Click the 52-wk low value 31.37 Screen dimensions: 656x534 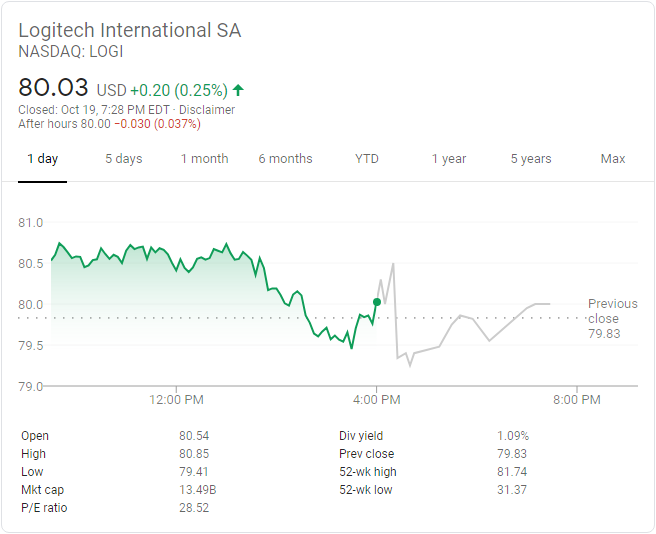(512, 490)
